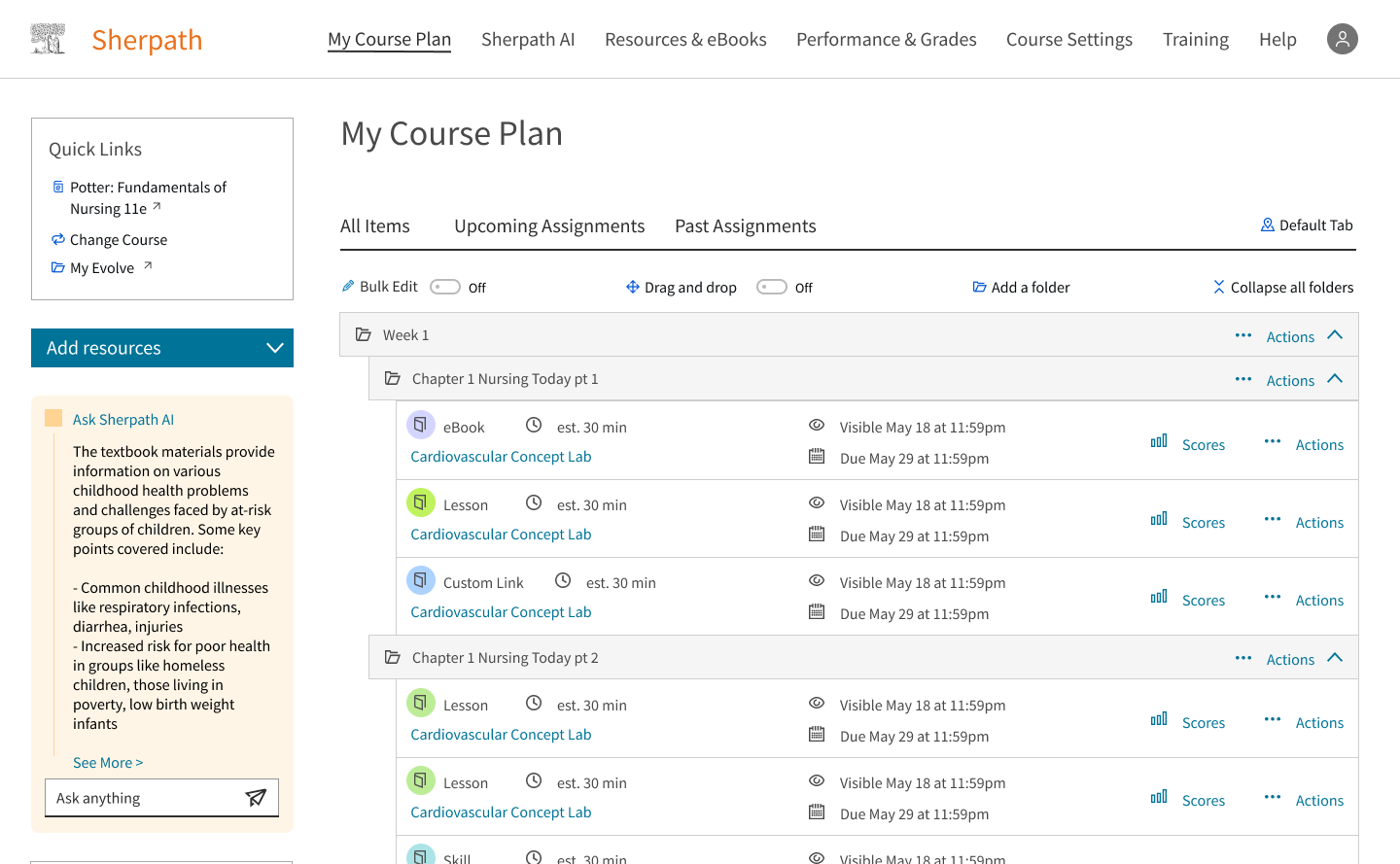The image size is (1400, 864).
Task: Open the user profile avatar menu
Action: click(x=1342, y=39)
